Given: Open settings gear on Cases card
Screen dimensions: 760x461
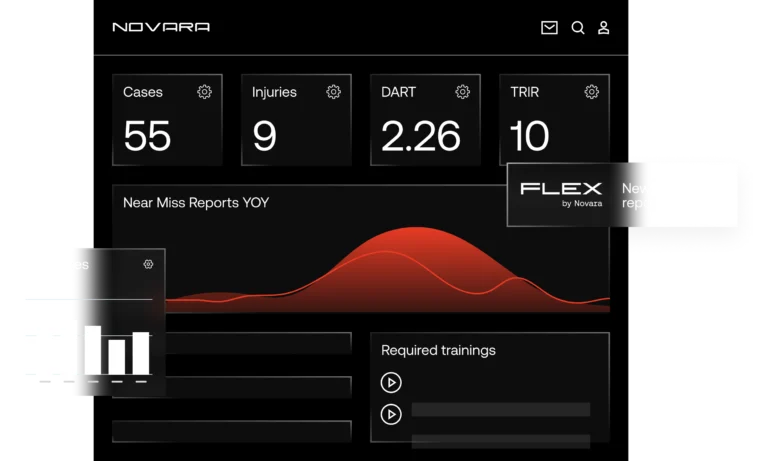Looking at the screenshot, I should click(x=205, y=92).
